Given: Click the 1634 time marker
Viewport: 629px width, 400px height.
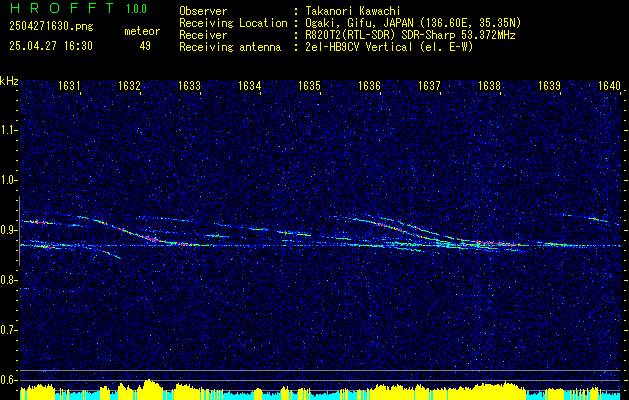Looking at the screenshot, I should [x=250, y=85].
